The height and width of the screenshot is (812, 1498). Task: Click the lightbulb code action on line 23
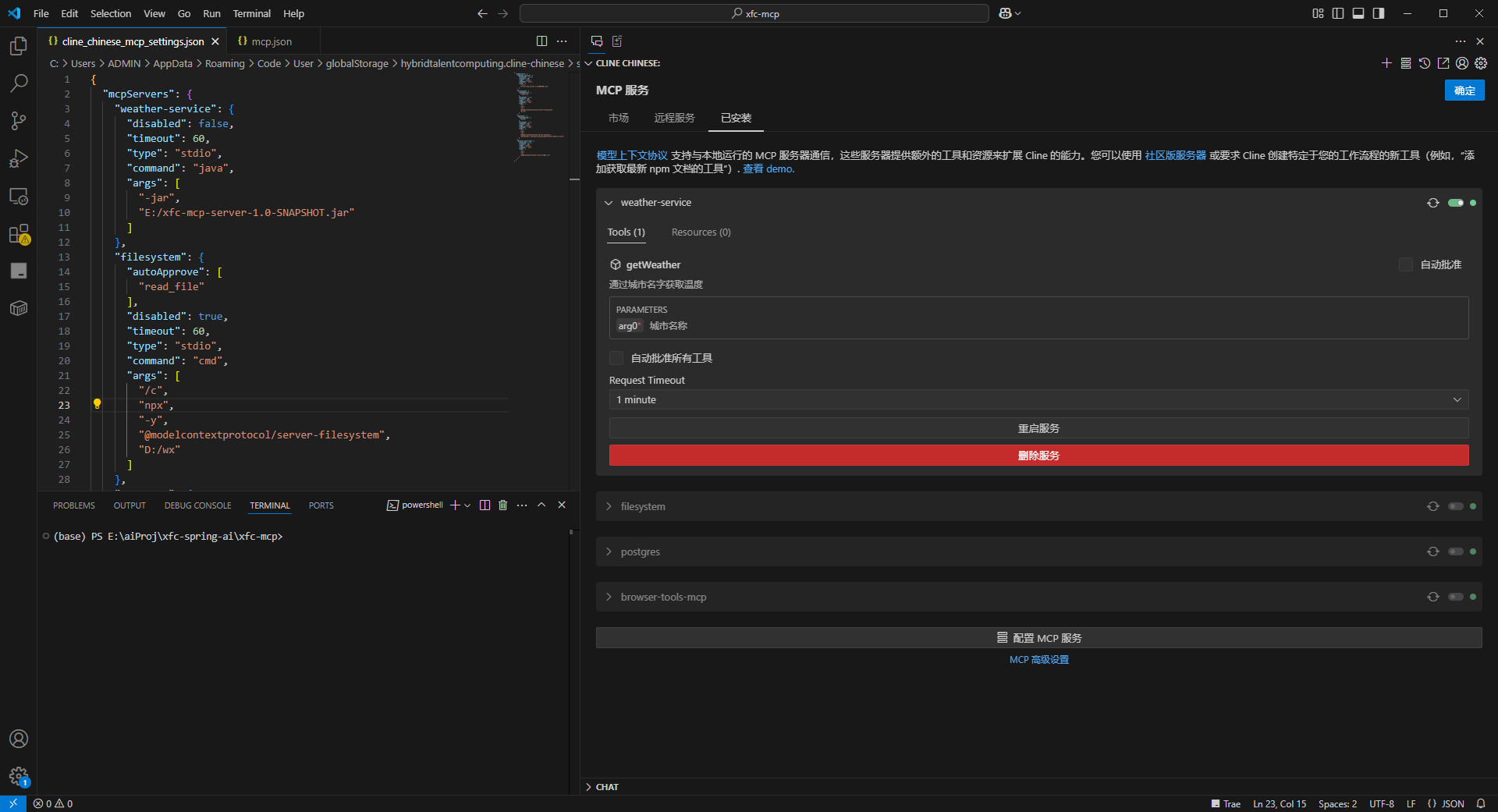(x=98, y=404)
